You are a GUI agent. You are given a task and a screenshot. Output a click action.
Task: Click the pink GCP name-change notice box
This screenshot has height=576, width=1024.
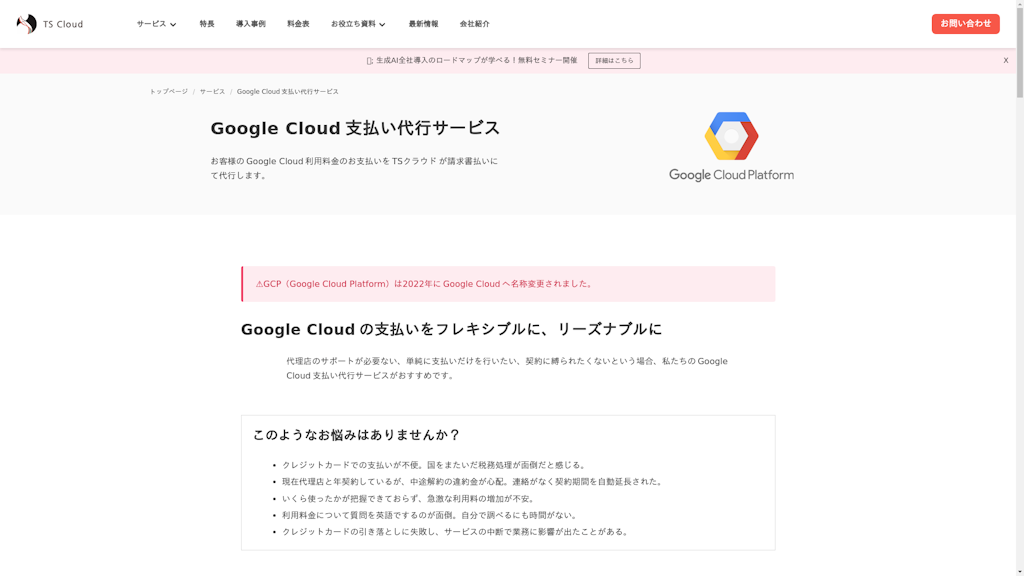point(507,284)
